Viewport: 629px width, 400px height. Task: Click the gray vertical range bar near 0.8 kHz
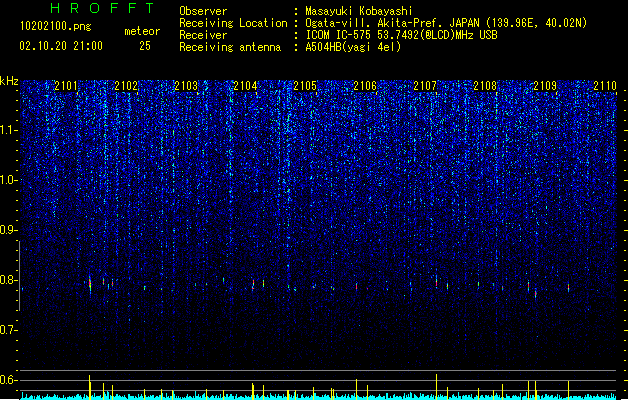19,276
